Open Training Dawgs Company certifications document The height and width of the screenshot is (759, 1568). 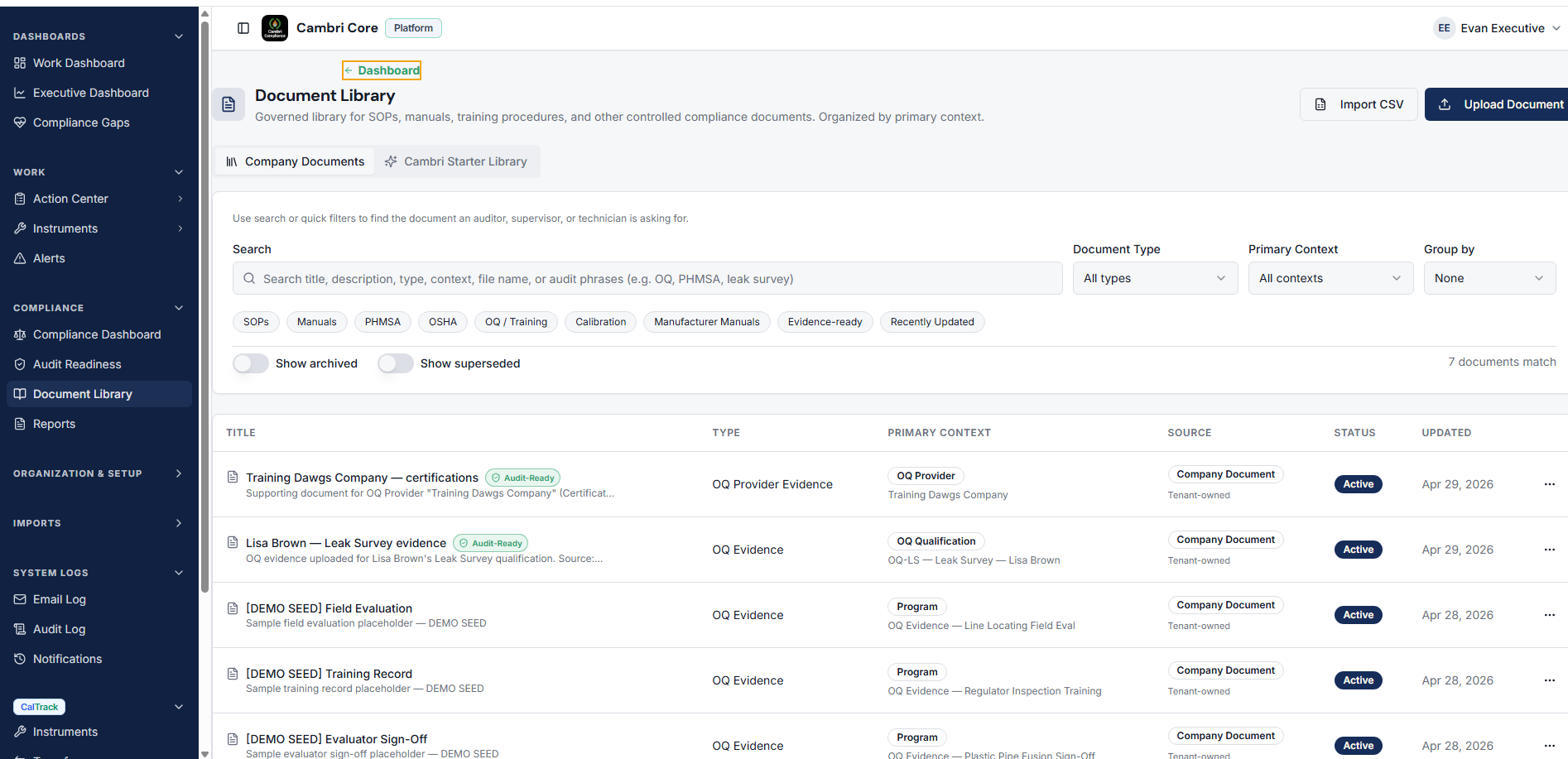pyautogui.click(x=362, y=478)
